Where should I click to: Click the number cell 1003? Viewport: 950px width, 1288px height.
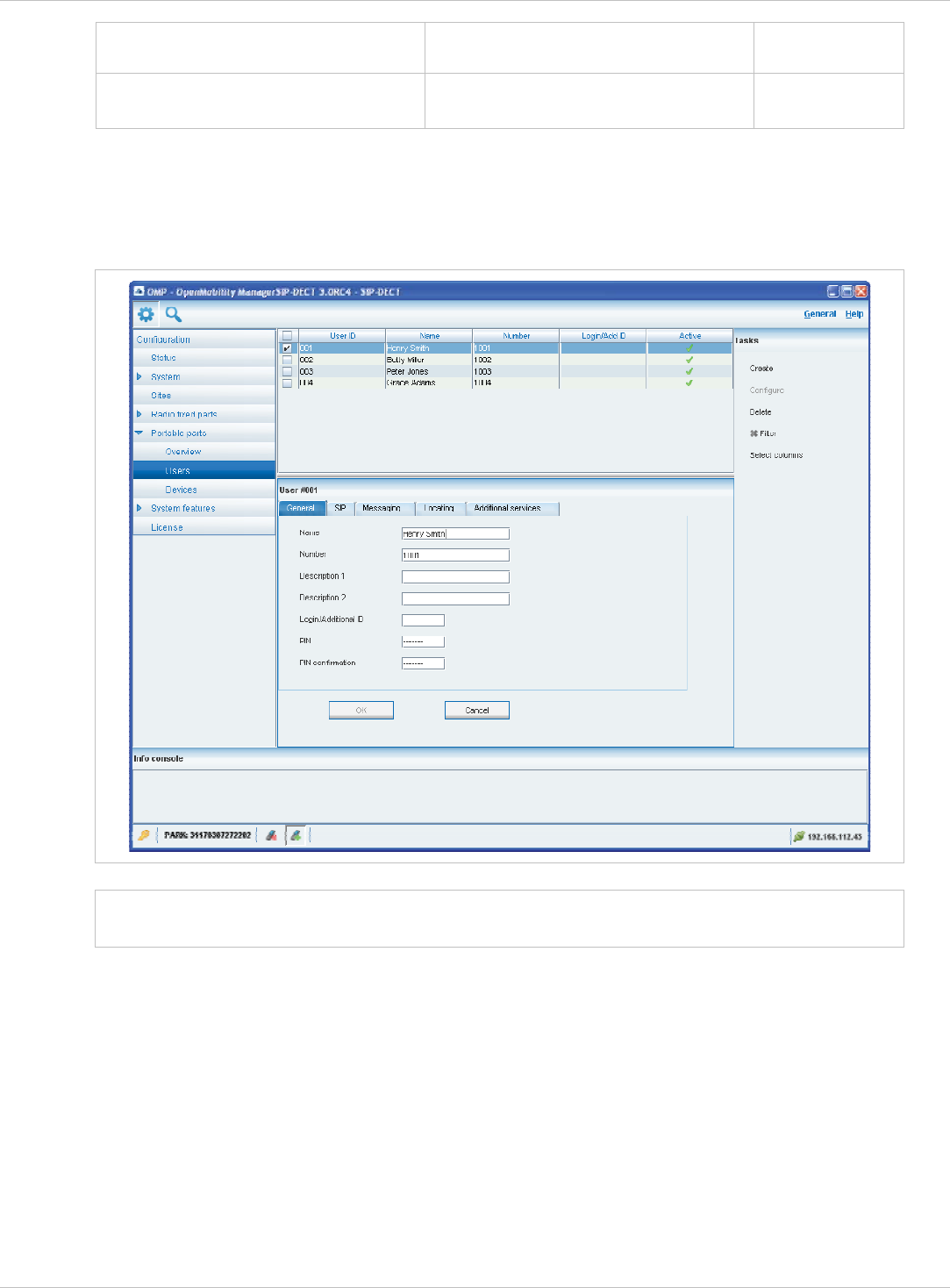[x=516, y=371]
